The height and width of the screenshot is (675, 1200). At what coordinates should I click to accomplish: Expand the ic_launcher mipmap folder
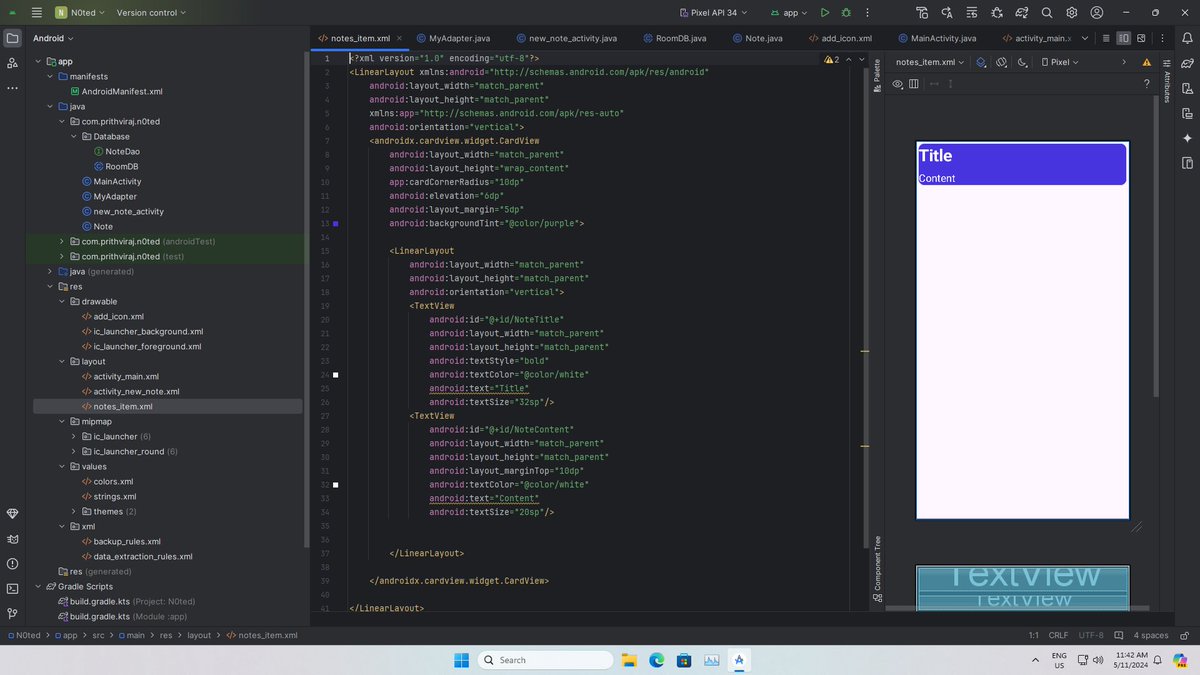[x=74, y=436]
